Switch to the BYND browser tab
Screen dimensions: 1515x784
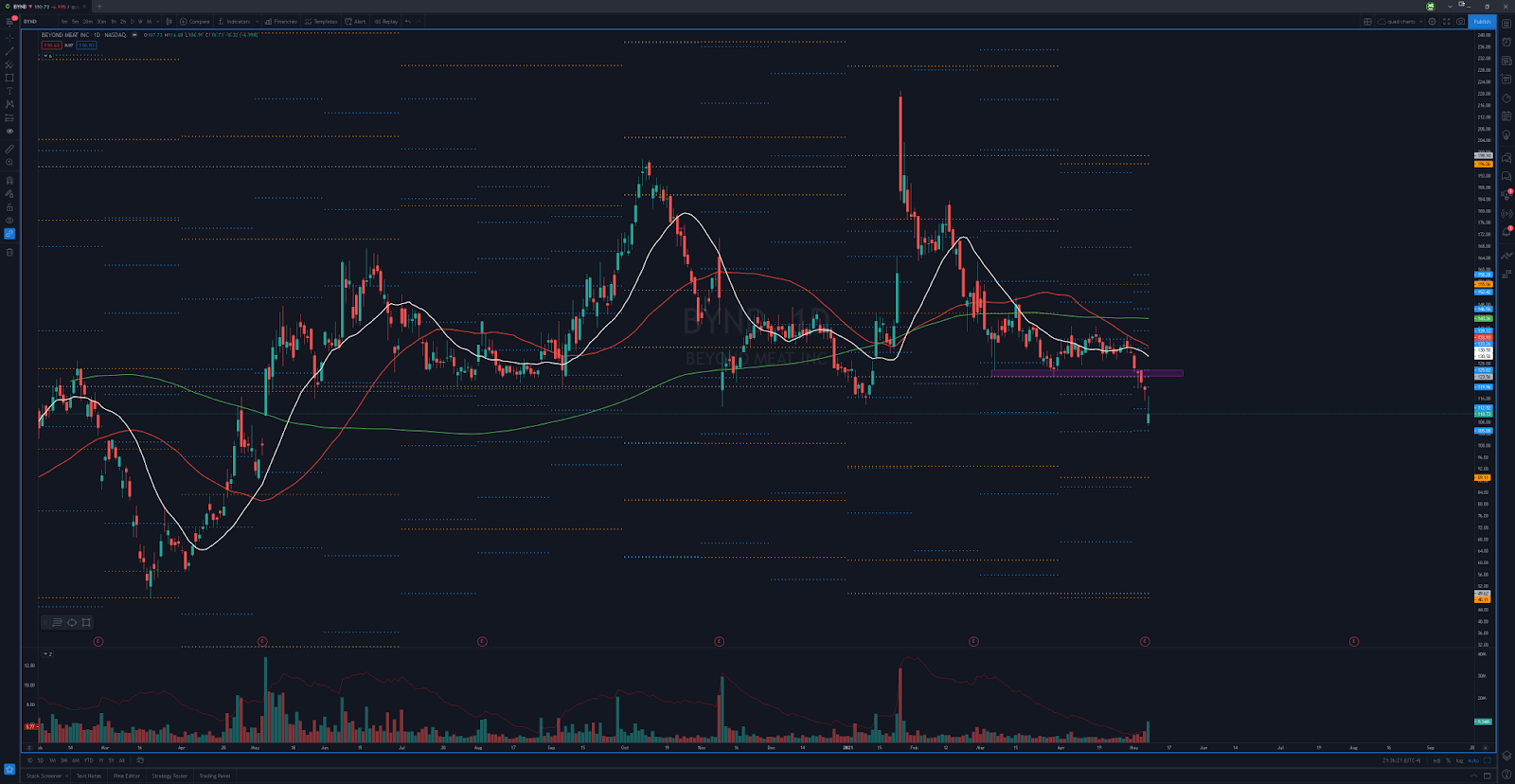[x=45, y=6]
